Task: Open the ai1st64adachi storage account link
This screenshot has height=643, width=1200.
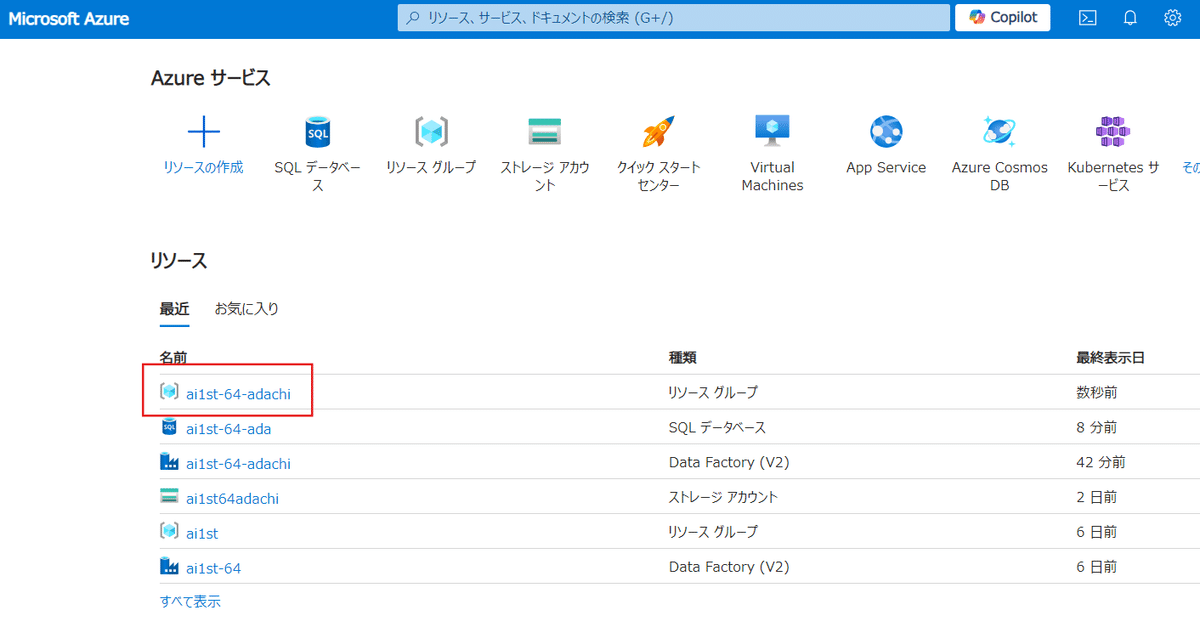Action: (x=232, y=498)
